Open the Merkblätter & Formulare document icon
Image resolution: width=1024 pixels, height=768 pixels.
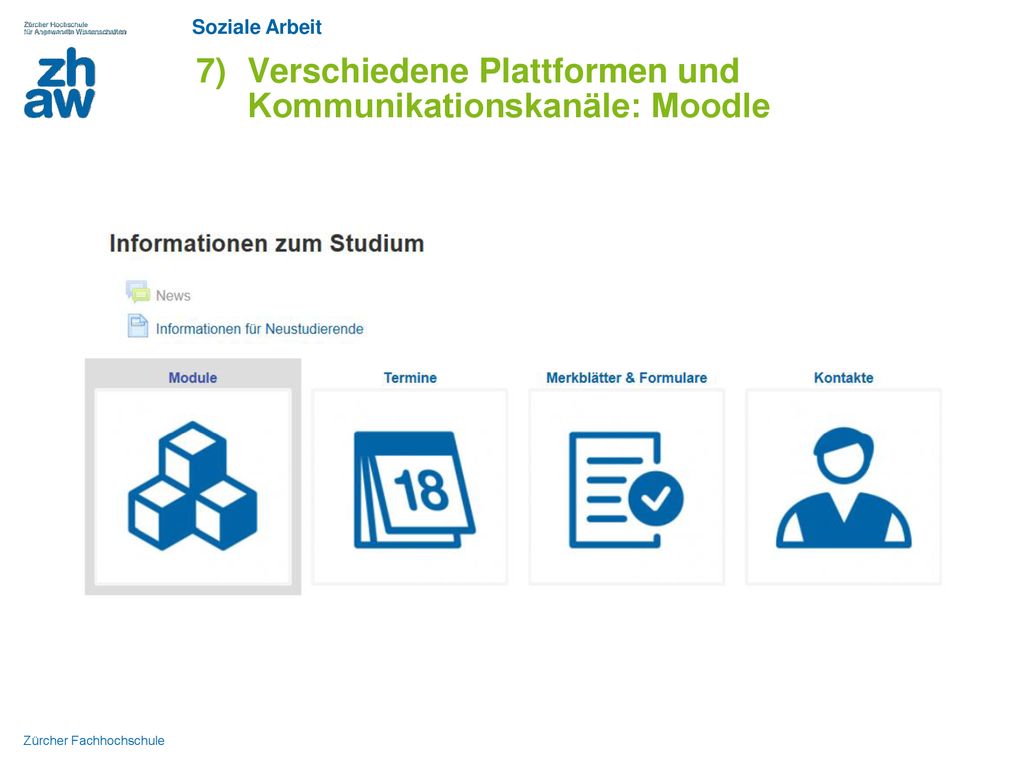pyautogui.click(x=627, y=487)
